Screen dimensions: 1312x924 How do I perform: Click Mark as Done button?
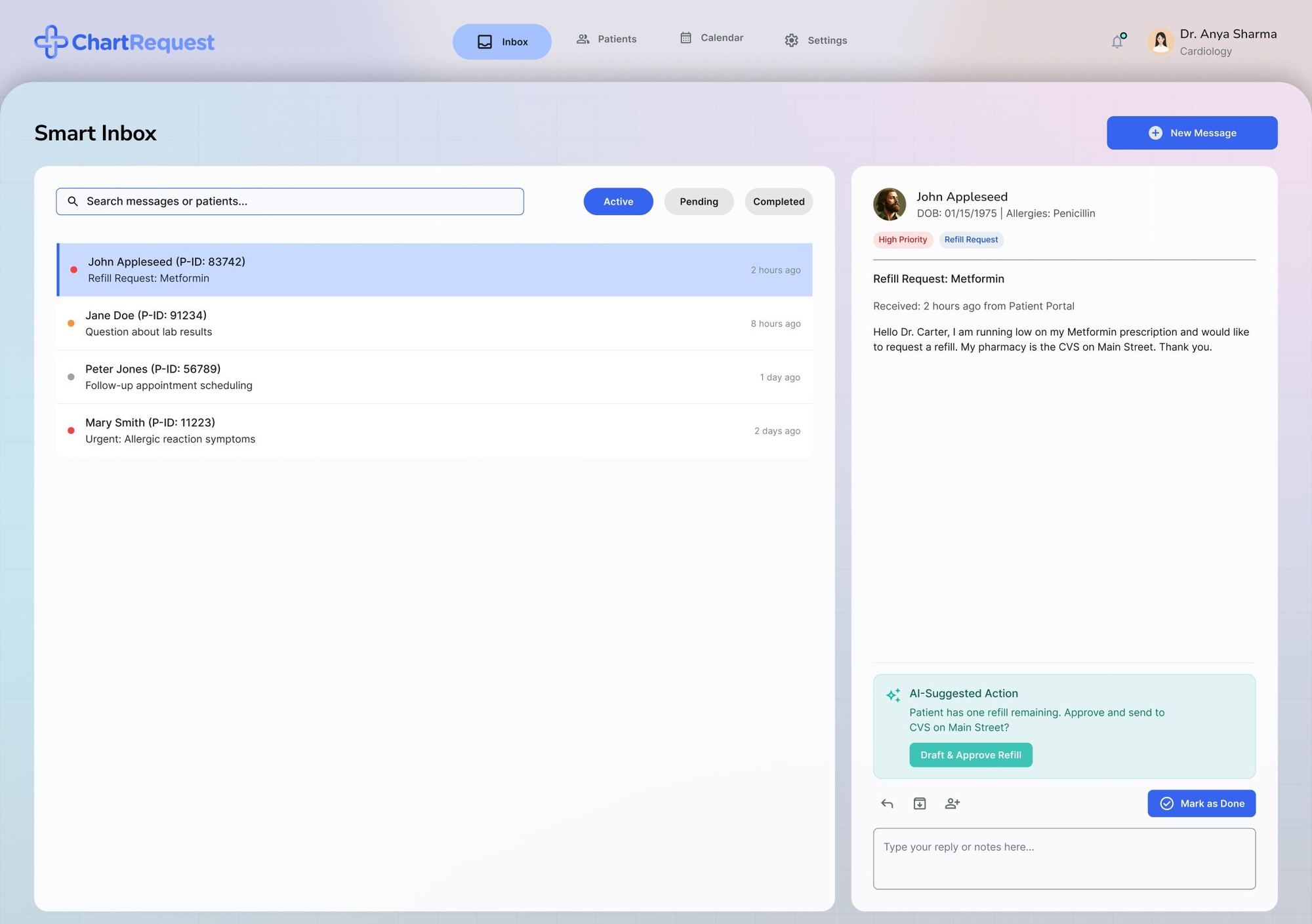[1202, 803]
